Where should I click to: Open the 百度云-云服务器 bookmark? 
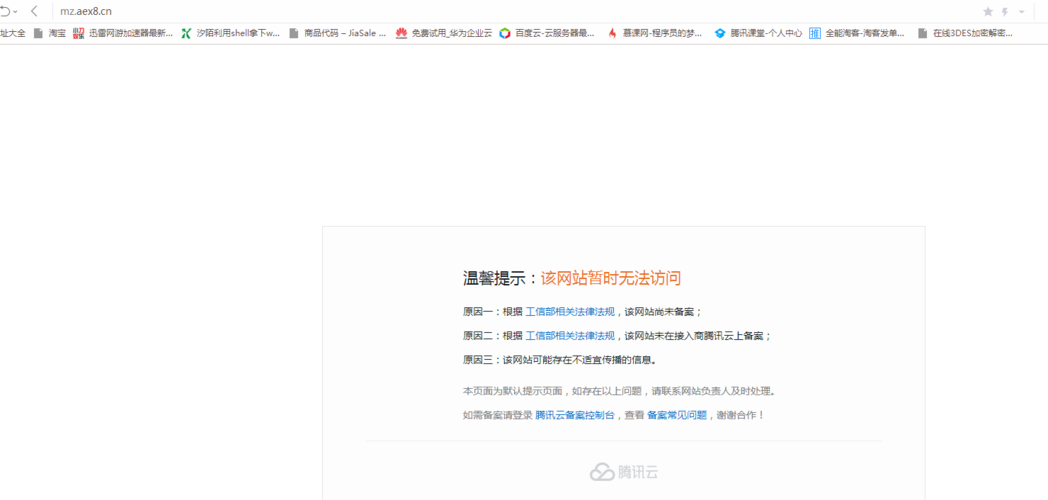[547, 33]
